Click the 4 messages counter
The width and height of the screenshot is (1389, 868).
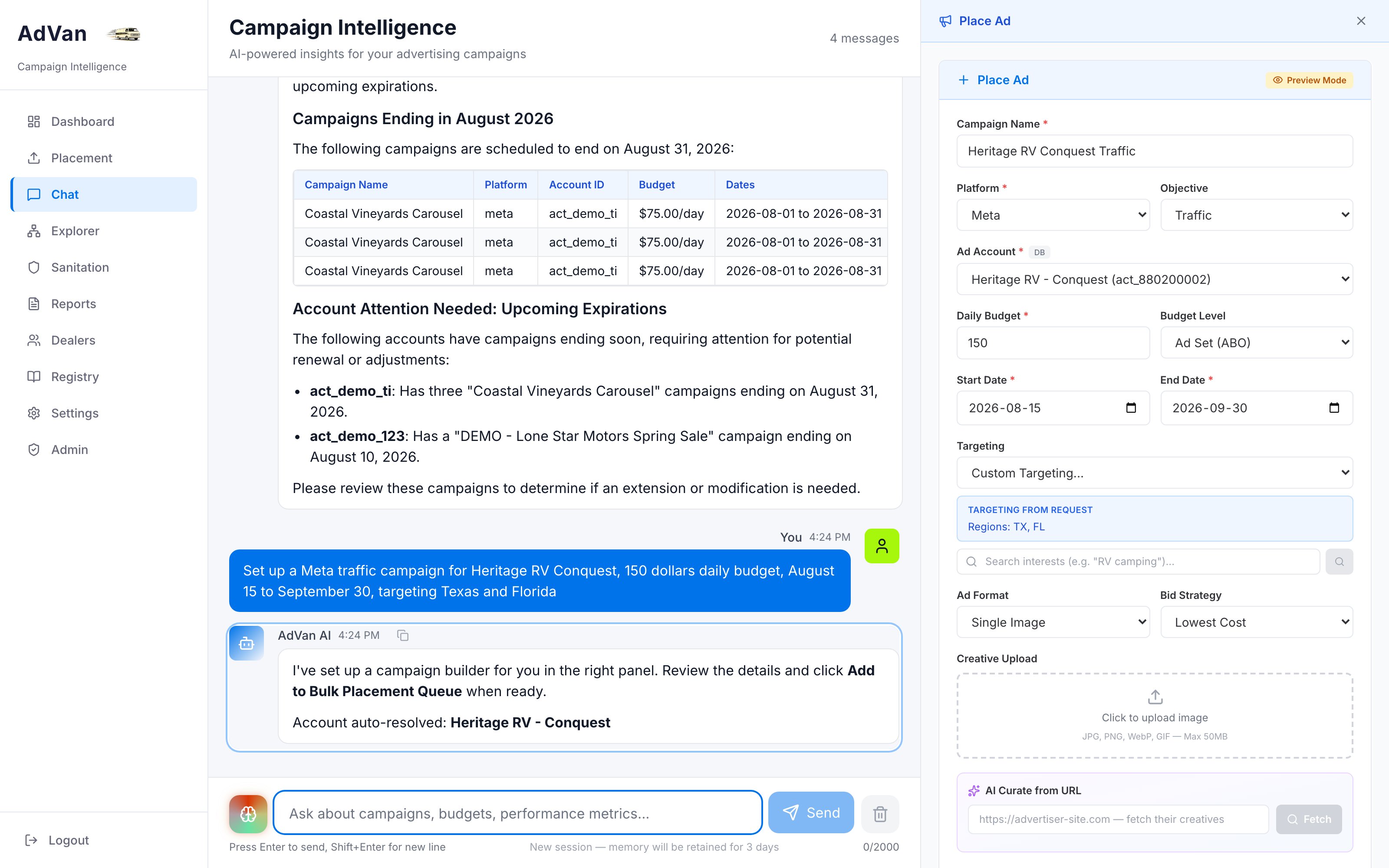click(864, 39)
